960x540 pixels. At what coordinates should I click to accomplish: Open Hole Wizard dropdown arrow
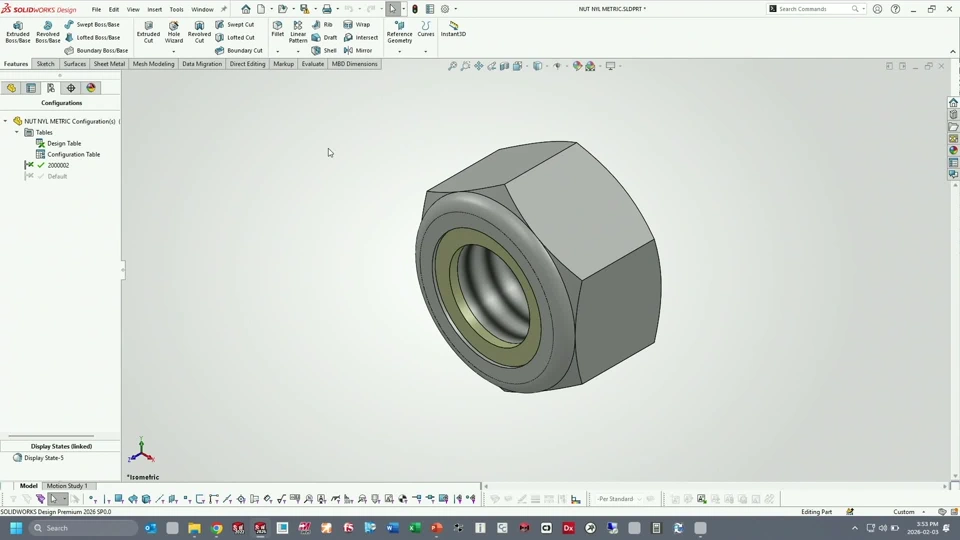point(174,51)
